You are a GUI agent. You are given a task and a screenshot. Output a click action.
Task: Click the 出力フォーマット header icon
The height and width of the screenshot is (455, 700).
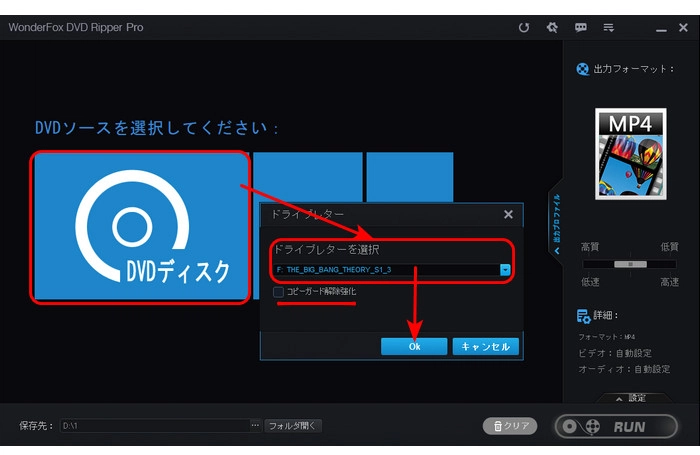tap(583, 69)
